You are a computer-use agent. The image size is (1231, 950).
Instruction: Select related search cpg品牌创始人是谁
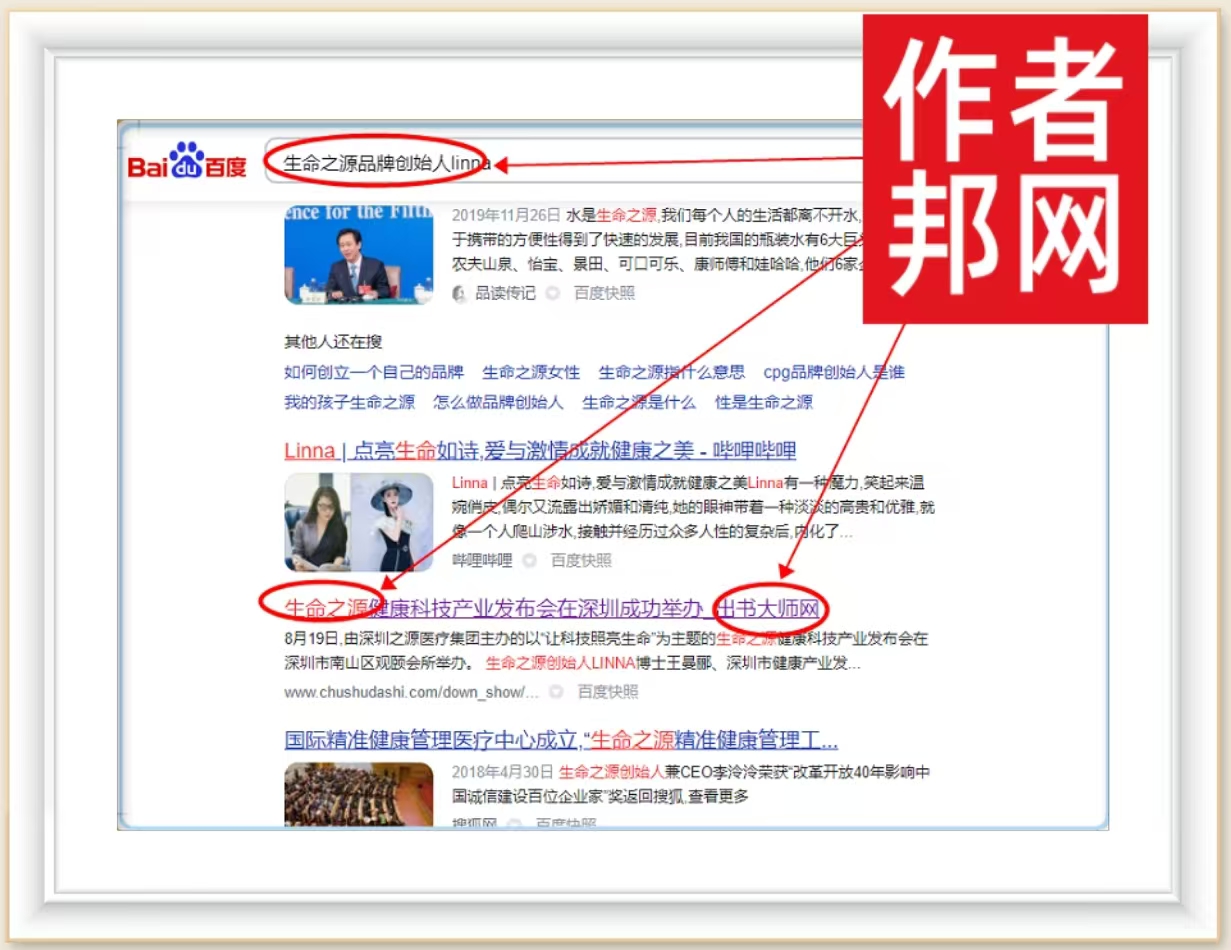(x=833, y=372)
